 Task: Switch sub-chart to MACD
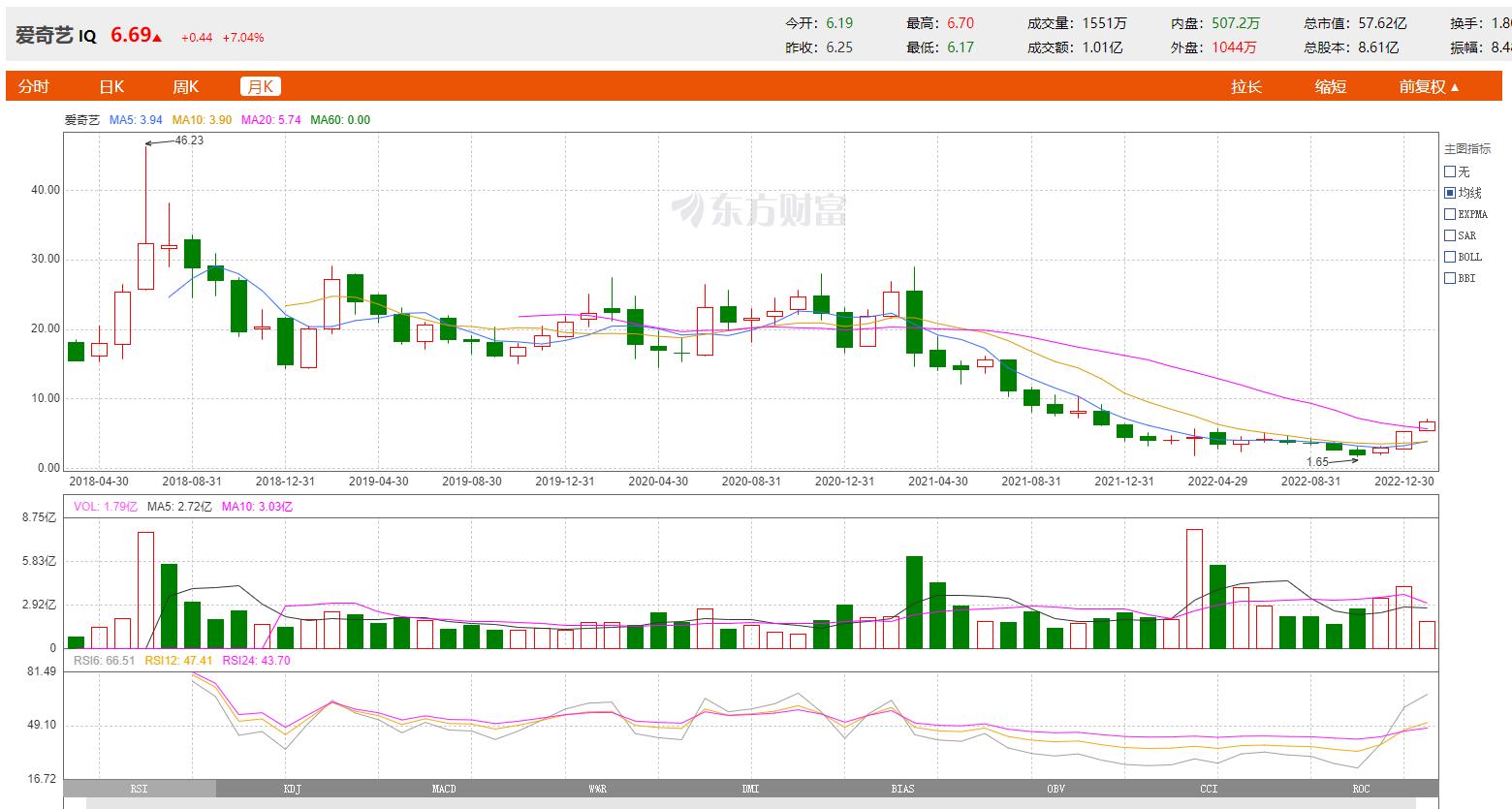(444, 789)
